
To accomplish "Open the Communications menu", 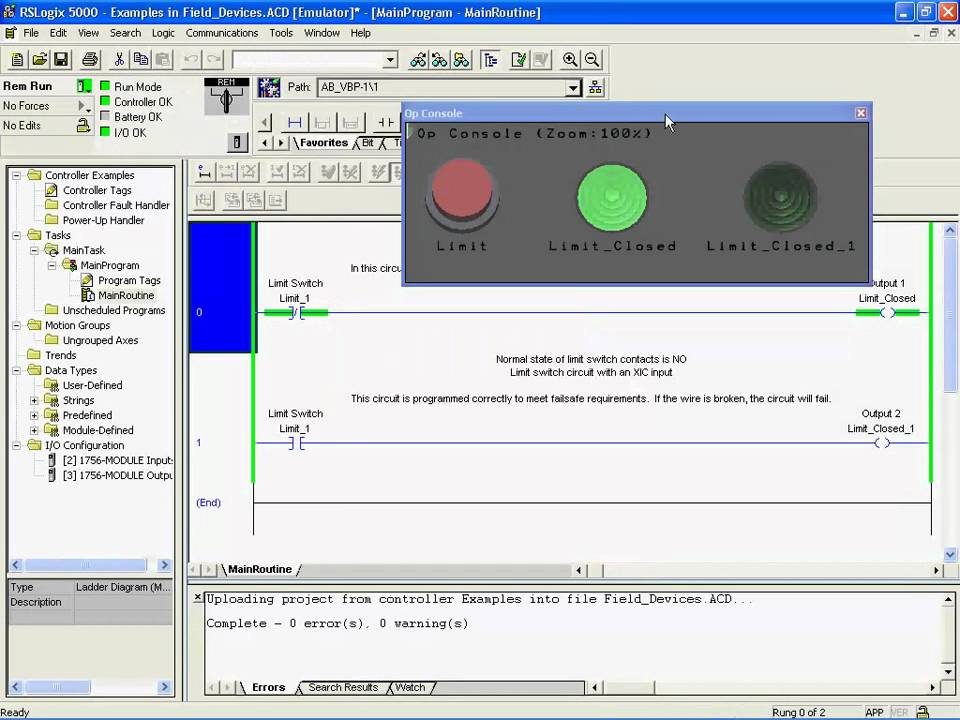I will click(221, 33).
